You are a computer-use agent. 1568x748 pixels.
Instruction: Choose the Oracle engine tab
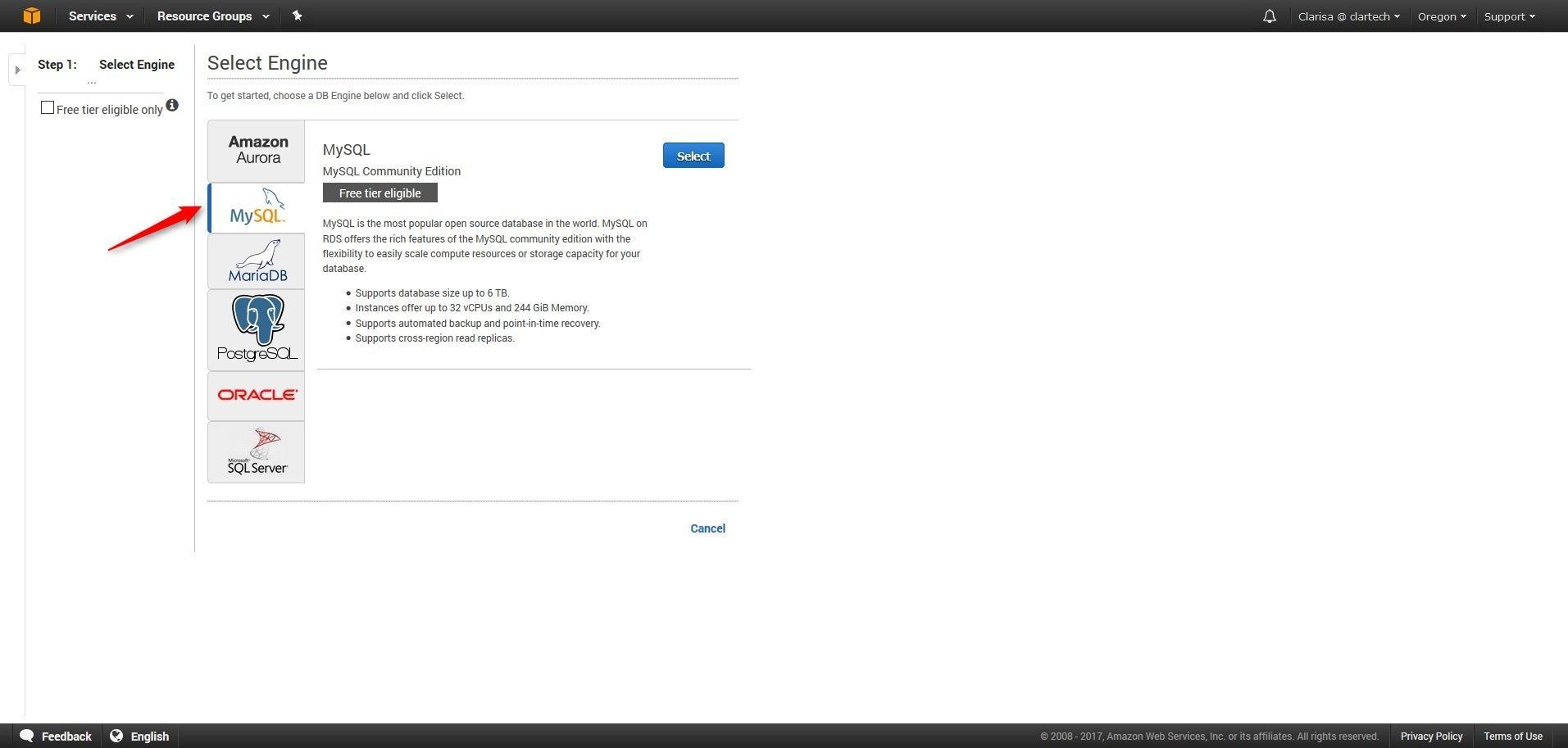pos(257,396)
